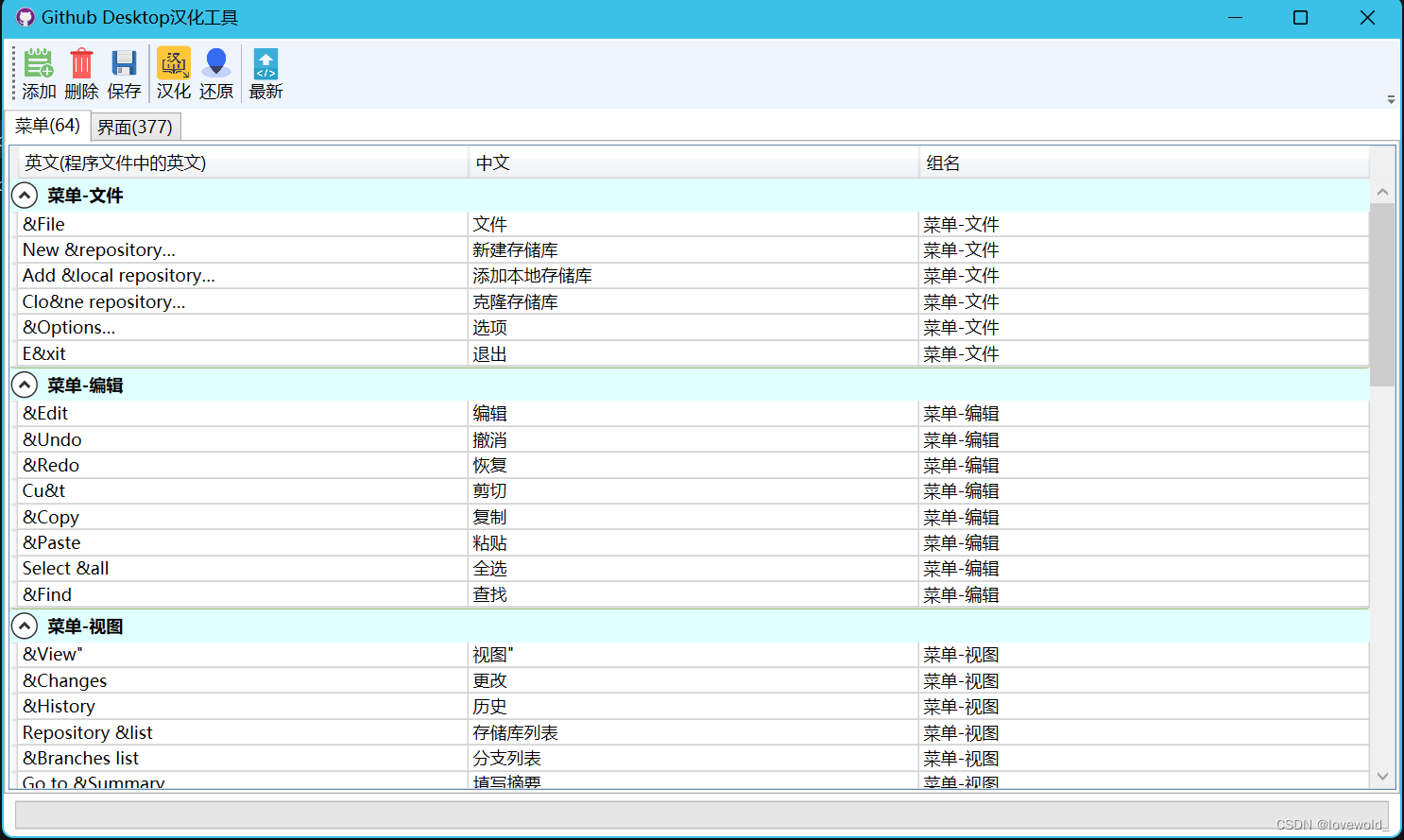Click the 剪切 translation cell
The width and height of the screenshot is (1404, 840).
(693, 491)
